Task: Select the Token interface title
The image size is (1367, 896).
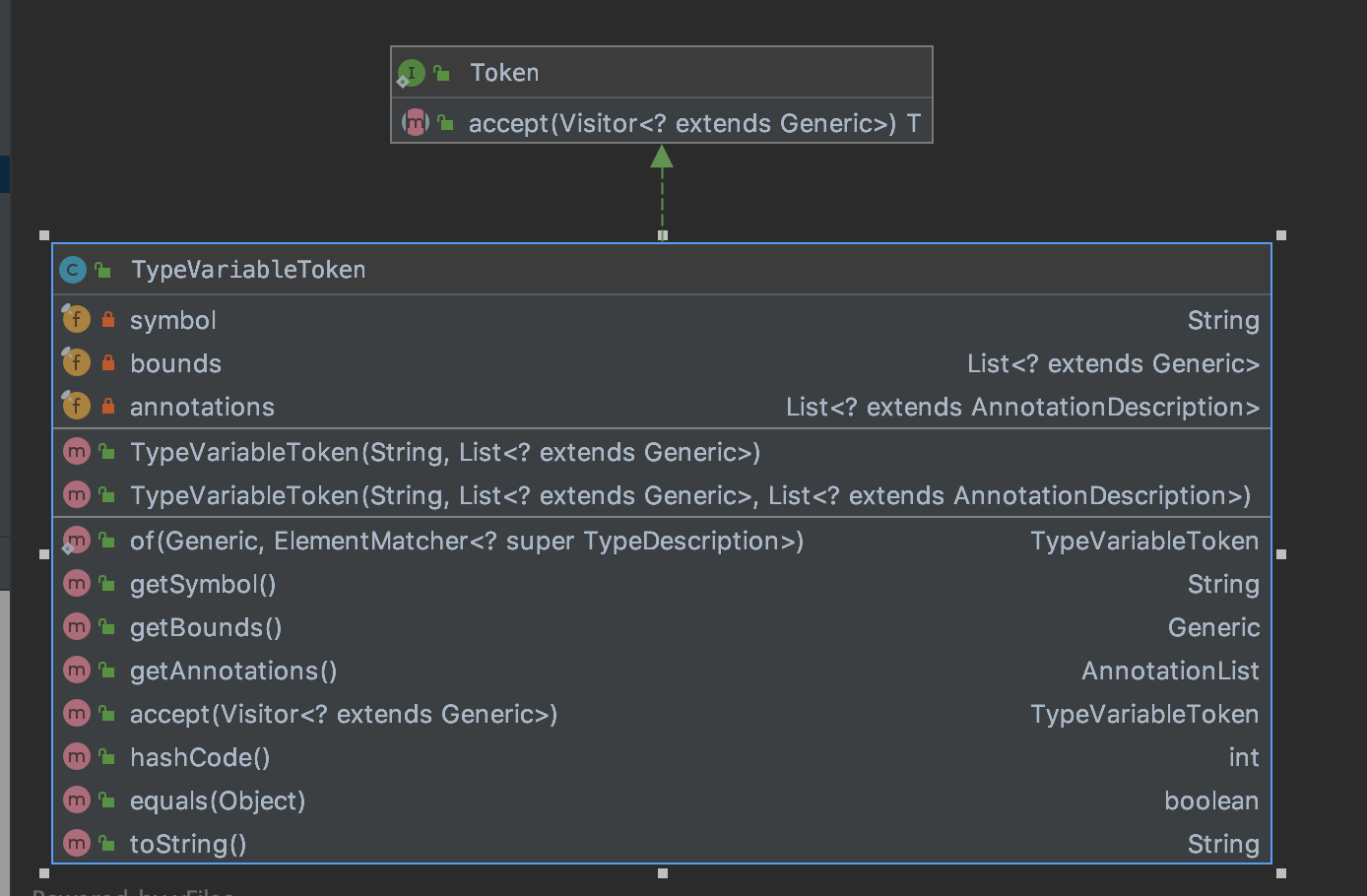Action: click(x=504, y=73)
